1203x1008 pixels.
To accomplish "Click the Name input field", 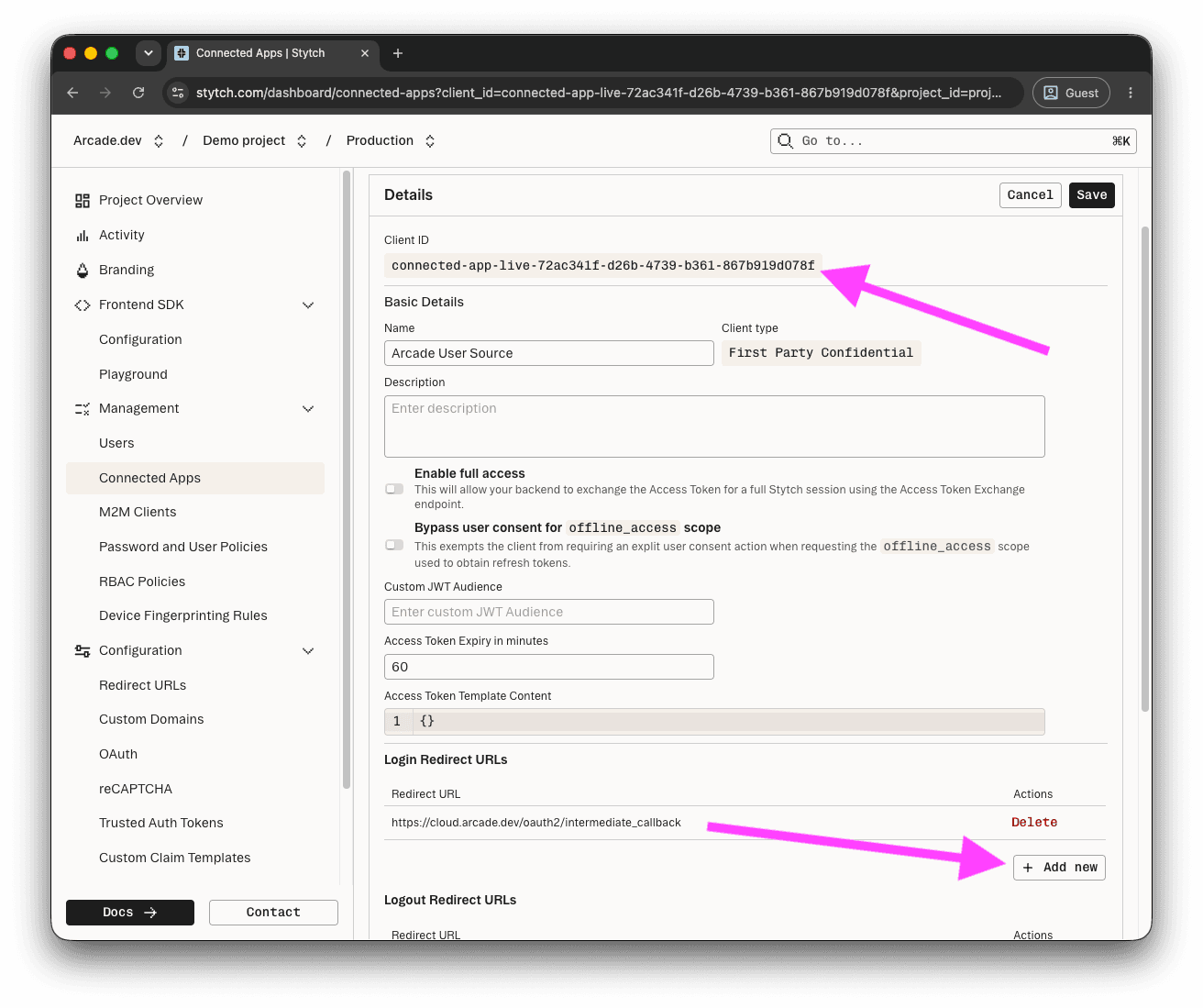I will pos(549,353).
